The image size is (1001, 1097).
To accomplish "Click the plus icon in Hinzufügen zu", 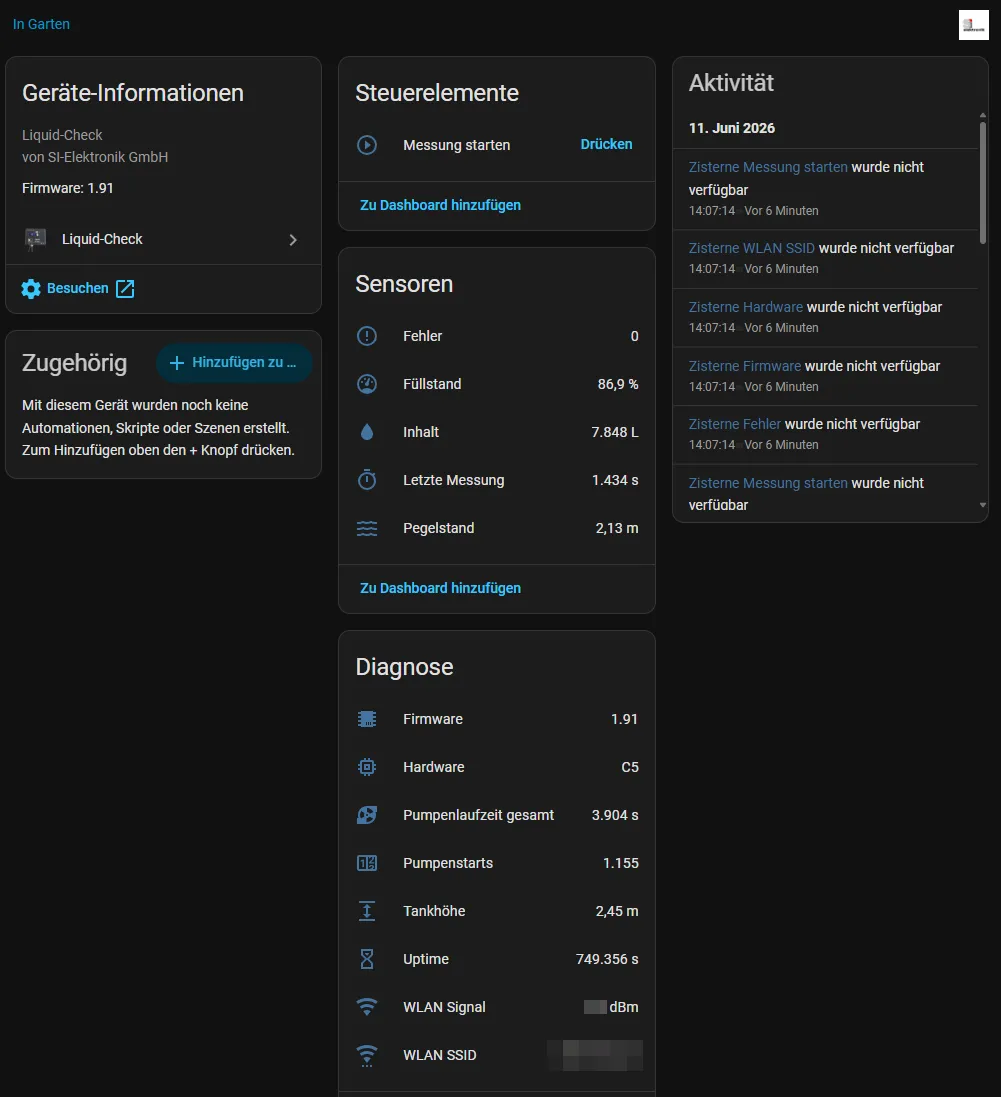I will coord(177,362).
